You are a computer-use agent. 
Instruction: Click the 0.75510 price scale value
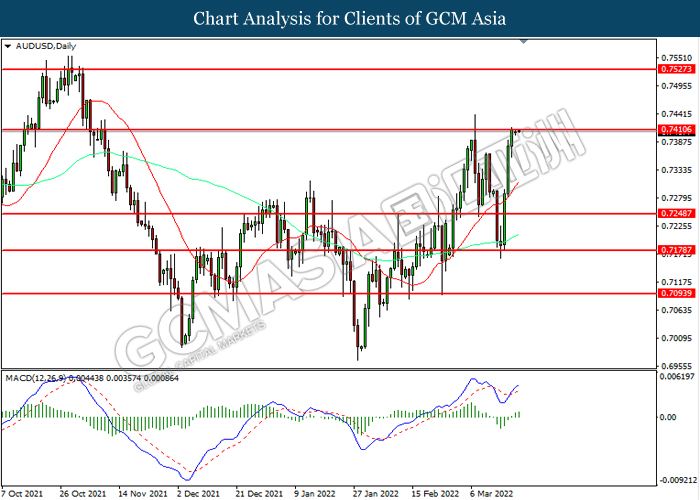[x=676, y=58]
